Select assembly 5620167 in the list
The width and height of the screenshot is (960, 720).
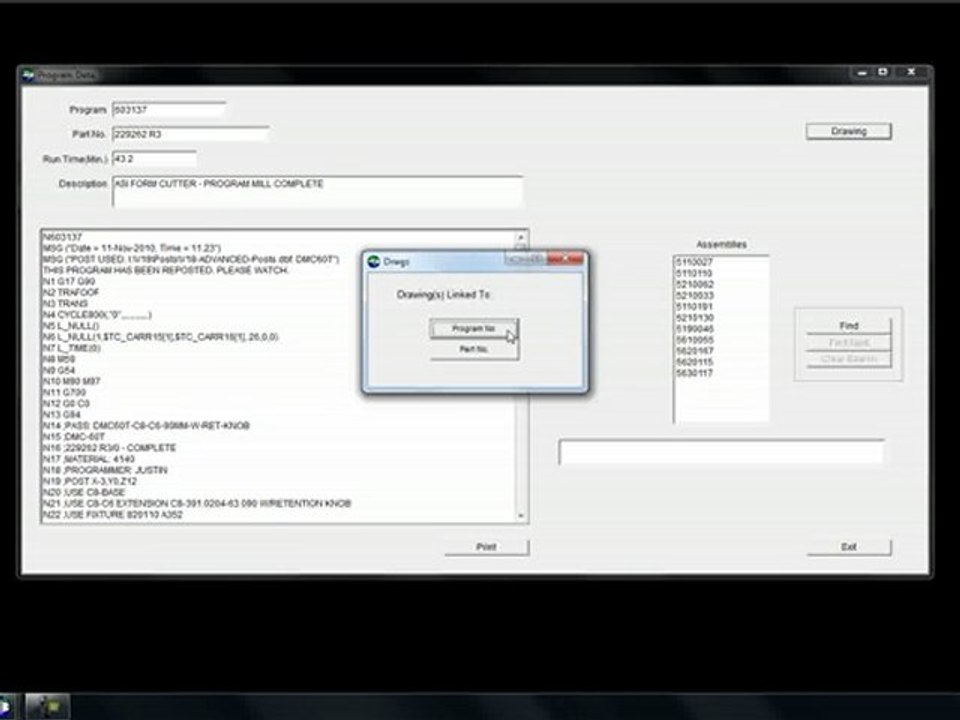[694, 351]
